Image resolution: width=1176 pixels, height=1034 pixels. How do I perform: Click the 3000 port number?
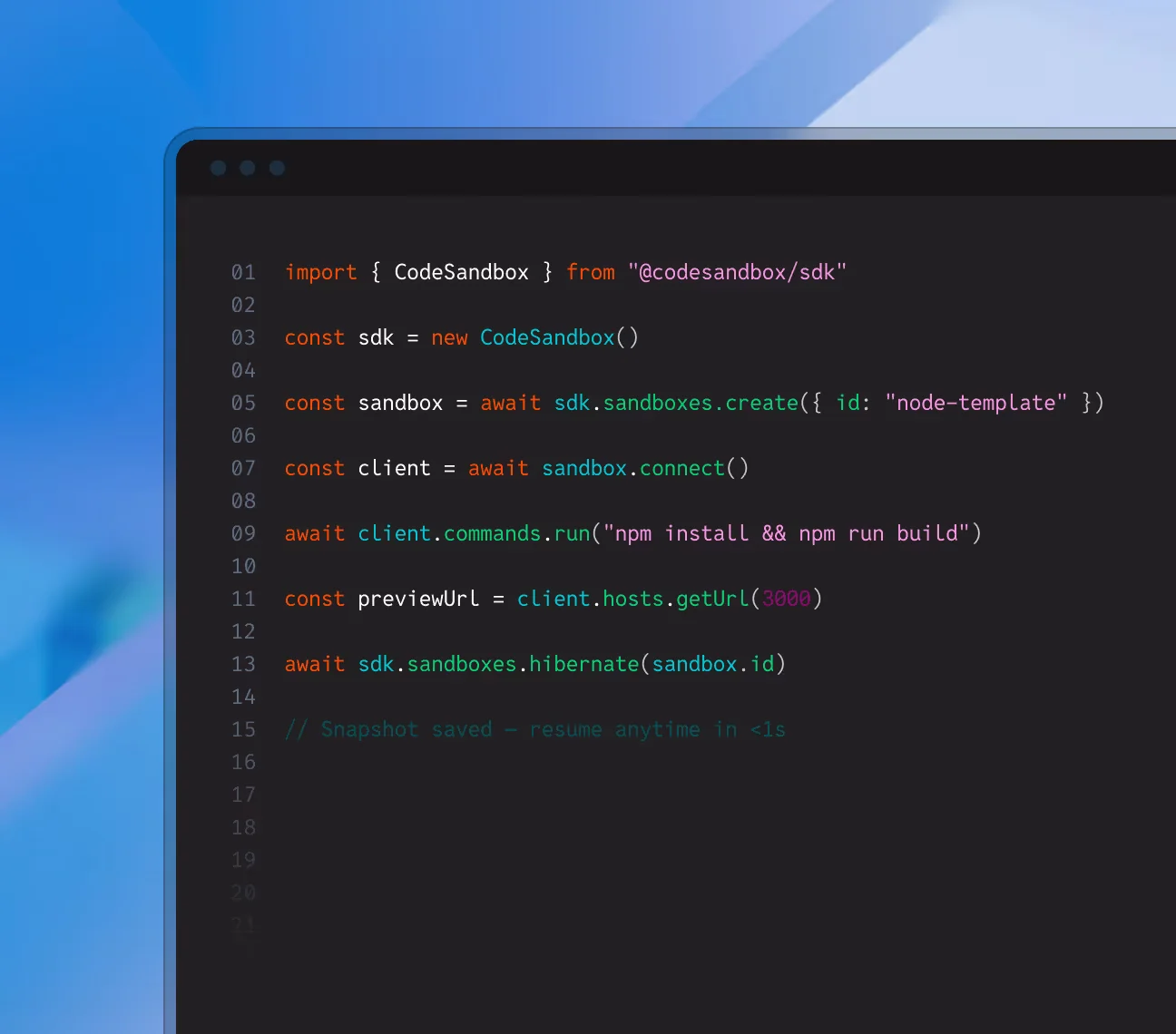coord(787,599)
